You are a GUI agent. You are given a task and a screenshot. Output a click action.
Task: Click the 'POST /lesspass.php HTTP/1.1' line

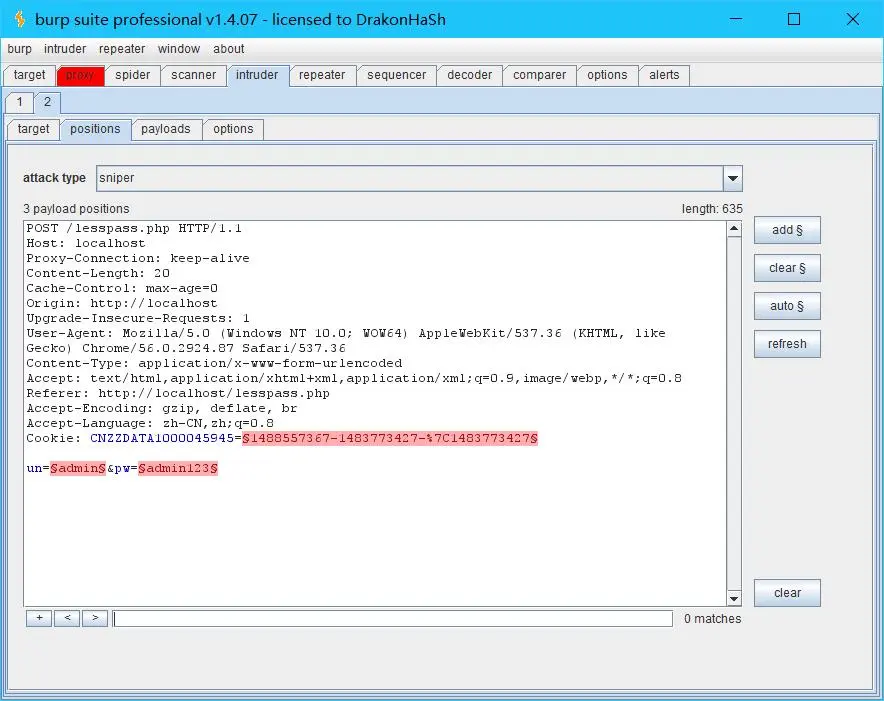134,228
